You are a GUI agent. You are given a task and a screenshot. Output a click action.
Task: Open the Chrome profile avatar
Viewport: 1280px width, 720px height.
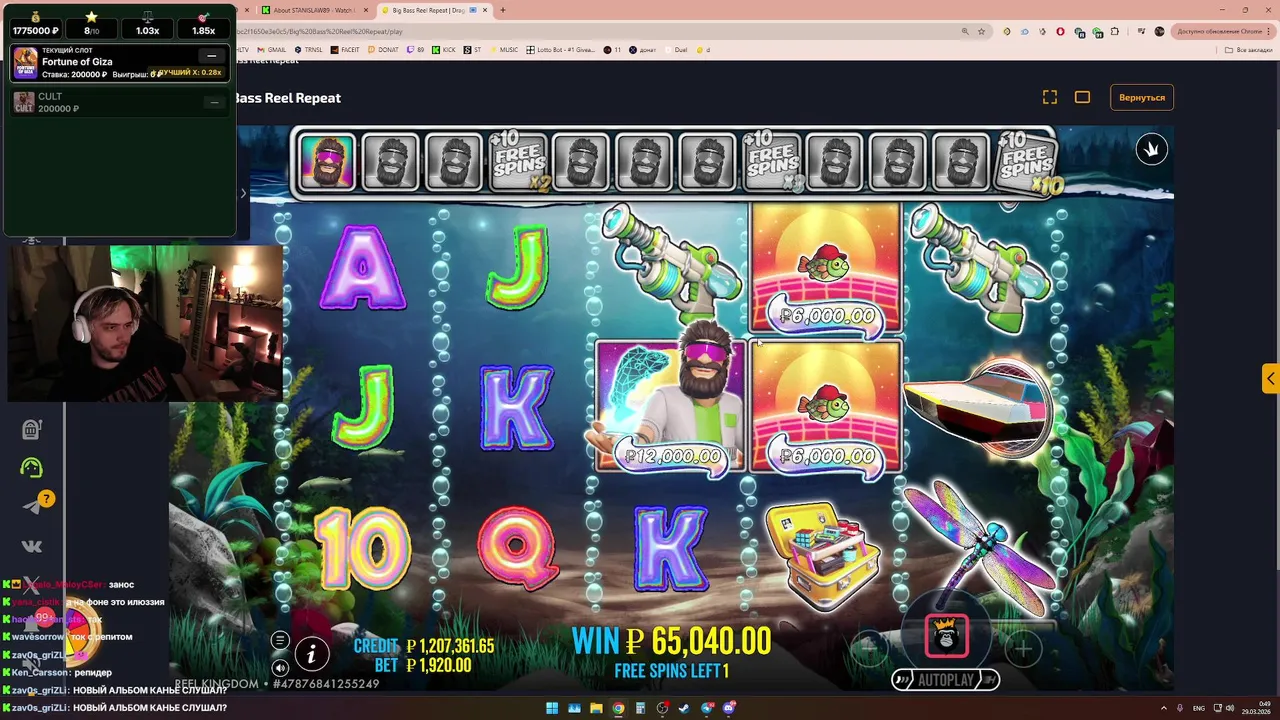coord(1159,31)
